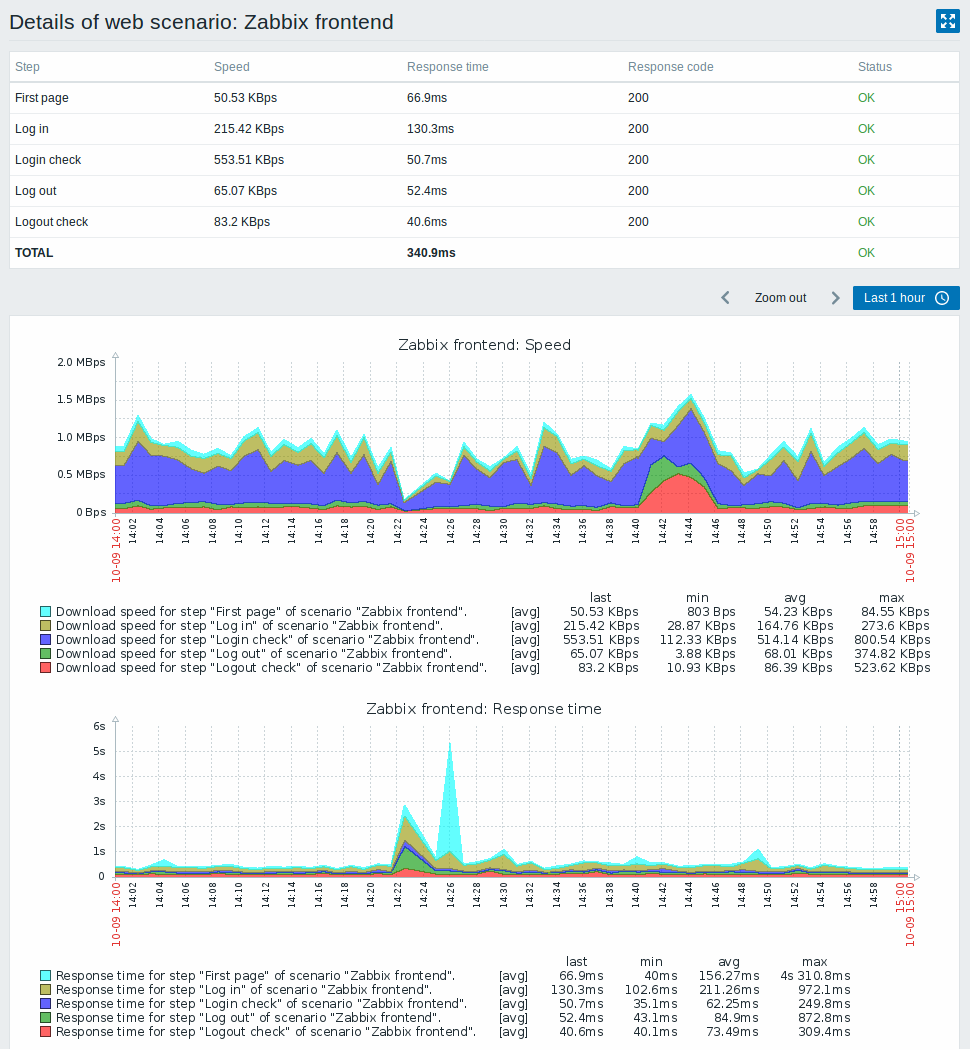Click red swatch for Logout check response time
Screen dimensions: 970x1050
(x=46, y=1032)
